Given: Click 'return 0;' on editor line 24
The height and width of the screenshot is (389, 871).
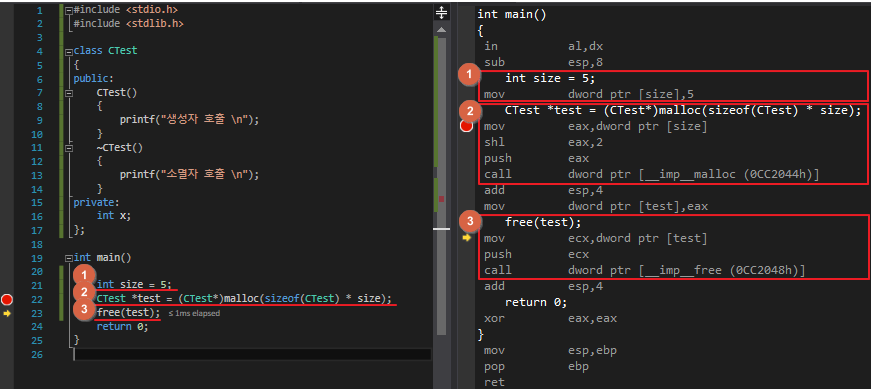Looking at the screenshot, I should click(123, 326).
